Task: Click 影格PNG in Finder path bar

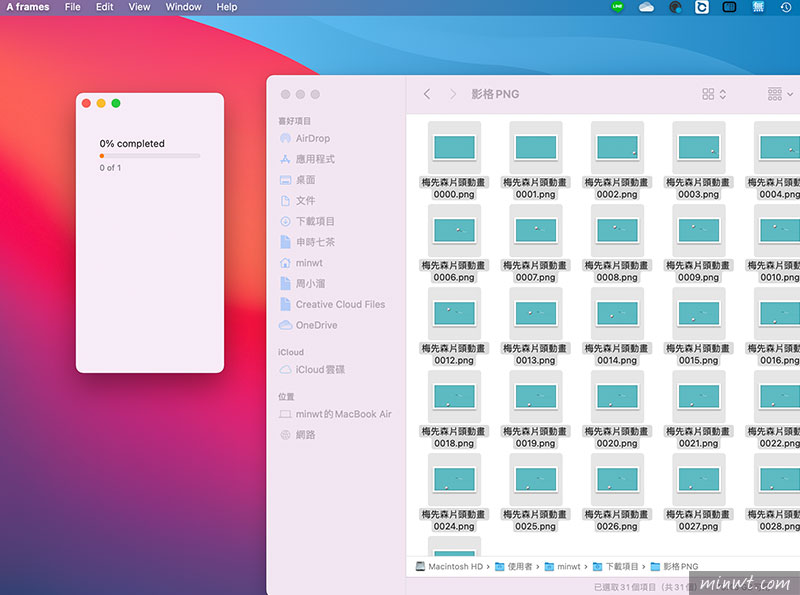Action: coord(674,566)
